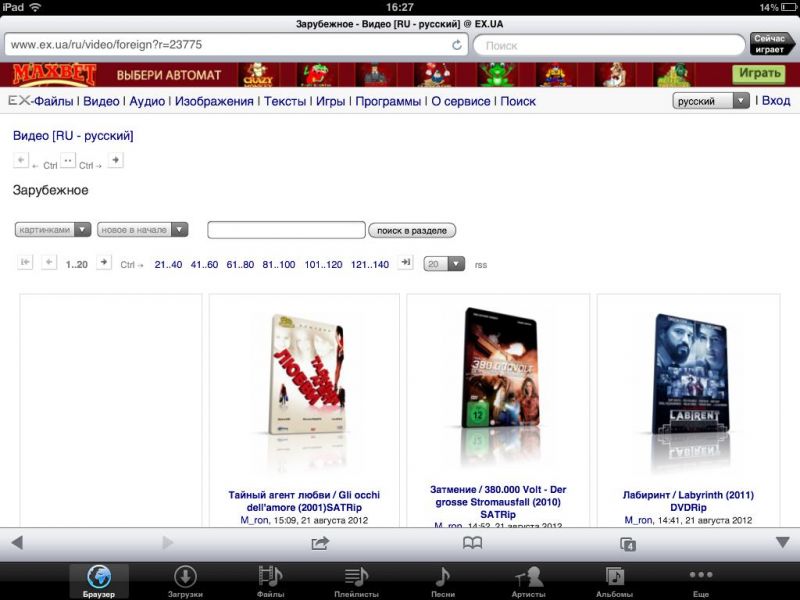Tap the browser back arrow

[x=17, y=543]
